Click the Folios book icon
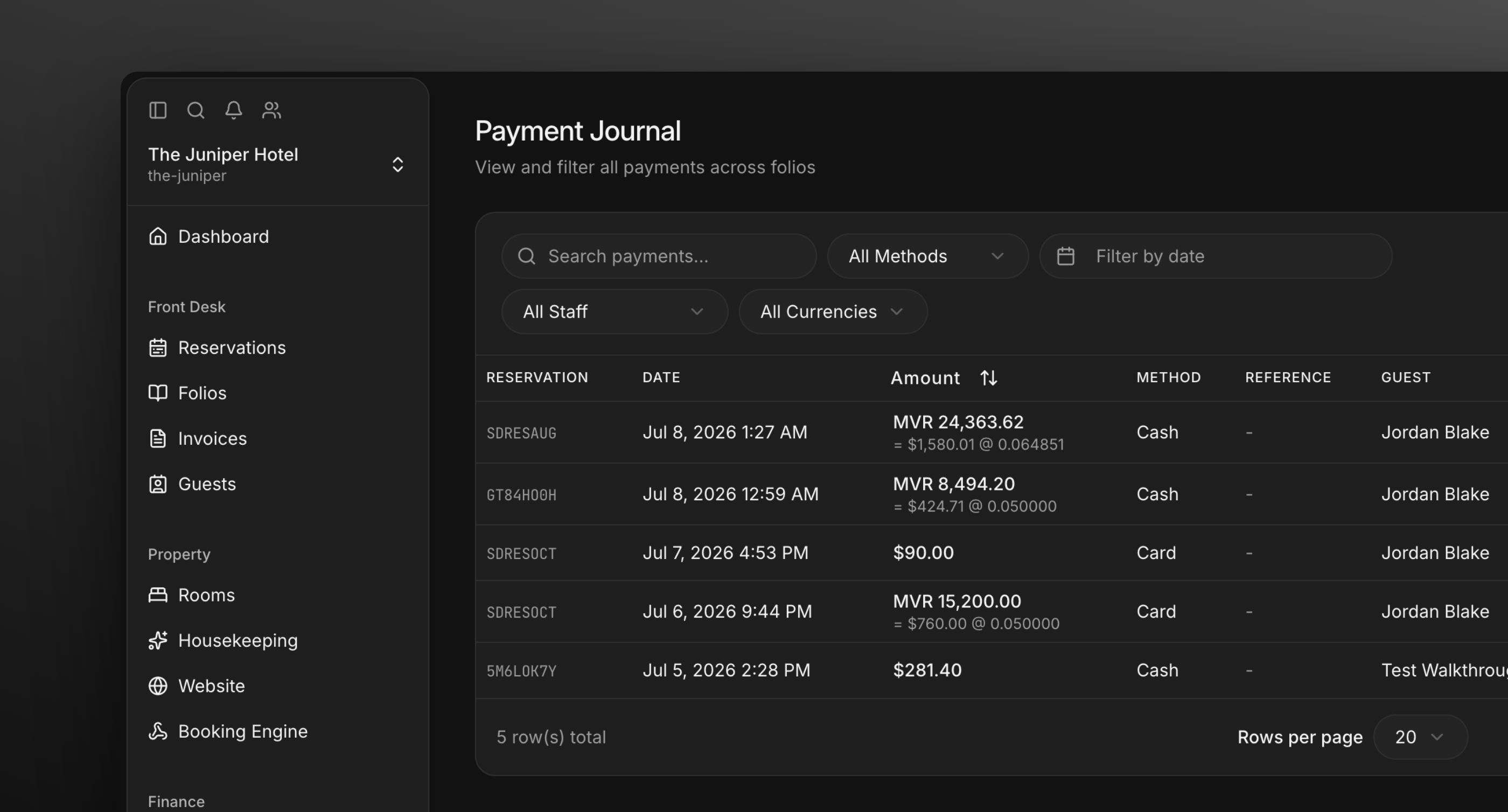 tap(158, 393)
